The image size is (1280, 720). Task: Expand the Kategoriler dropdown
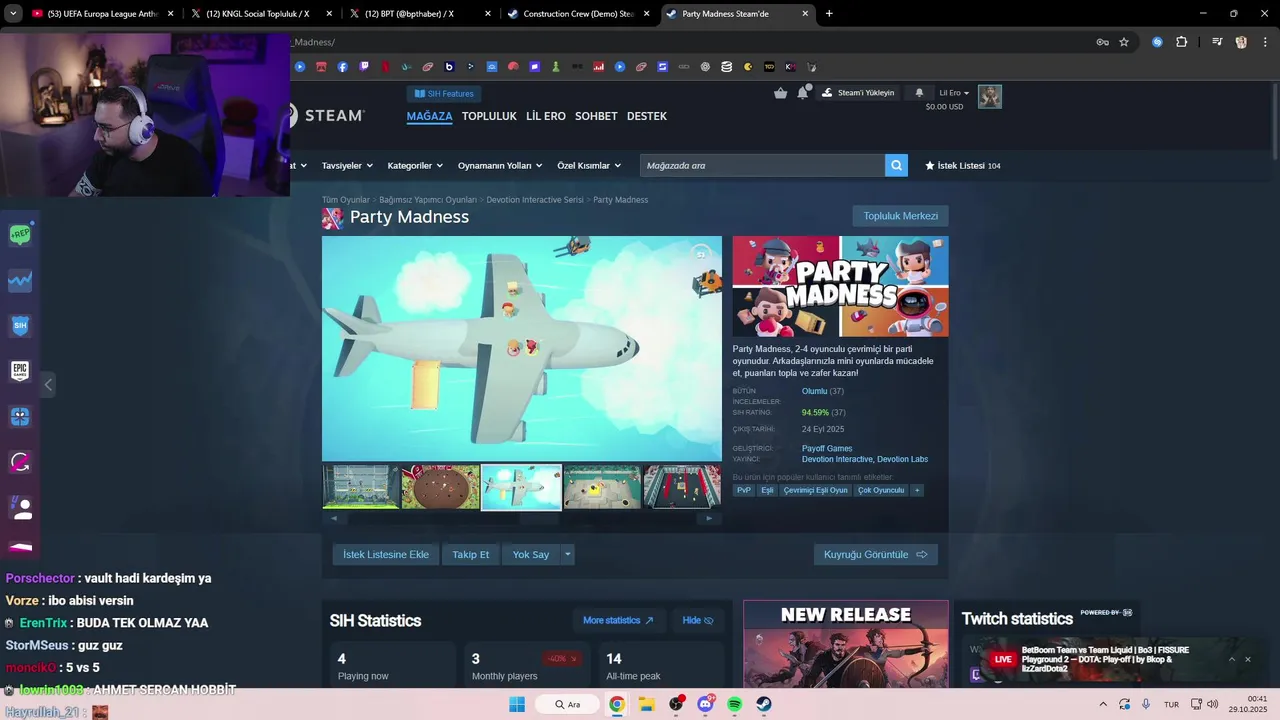(415, 165)
